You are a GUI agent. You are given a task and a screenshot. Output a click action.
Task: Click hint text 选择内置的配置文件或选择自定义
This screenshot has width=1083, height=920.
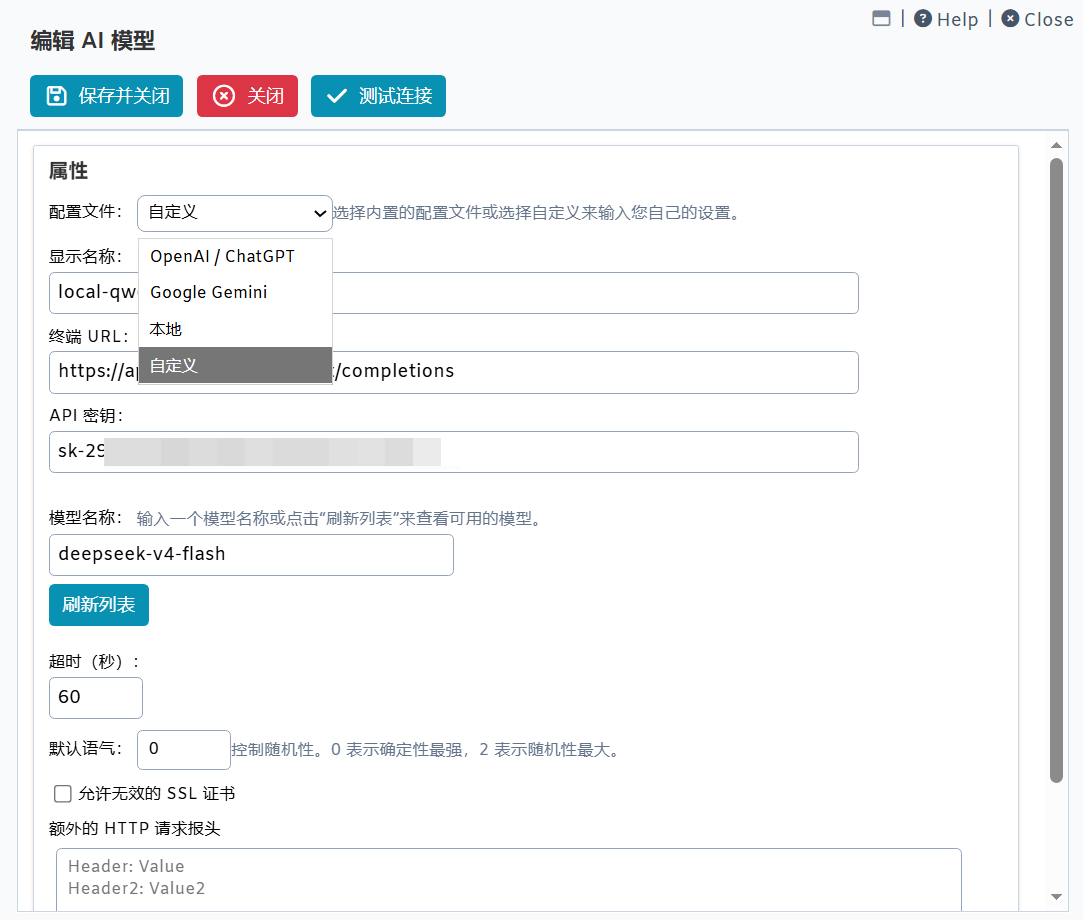(x=538, y=213)
